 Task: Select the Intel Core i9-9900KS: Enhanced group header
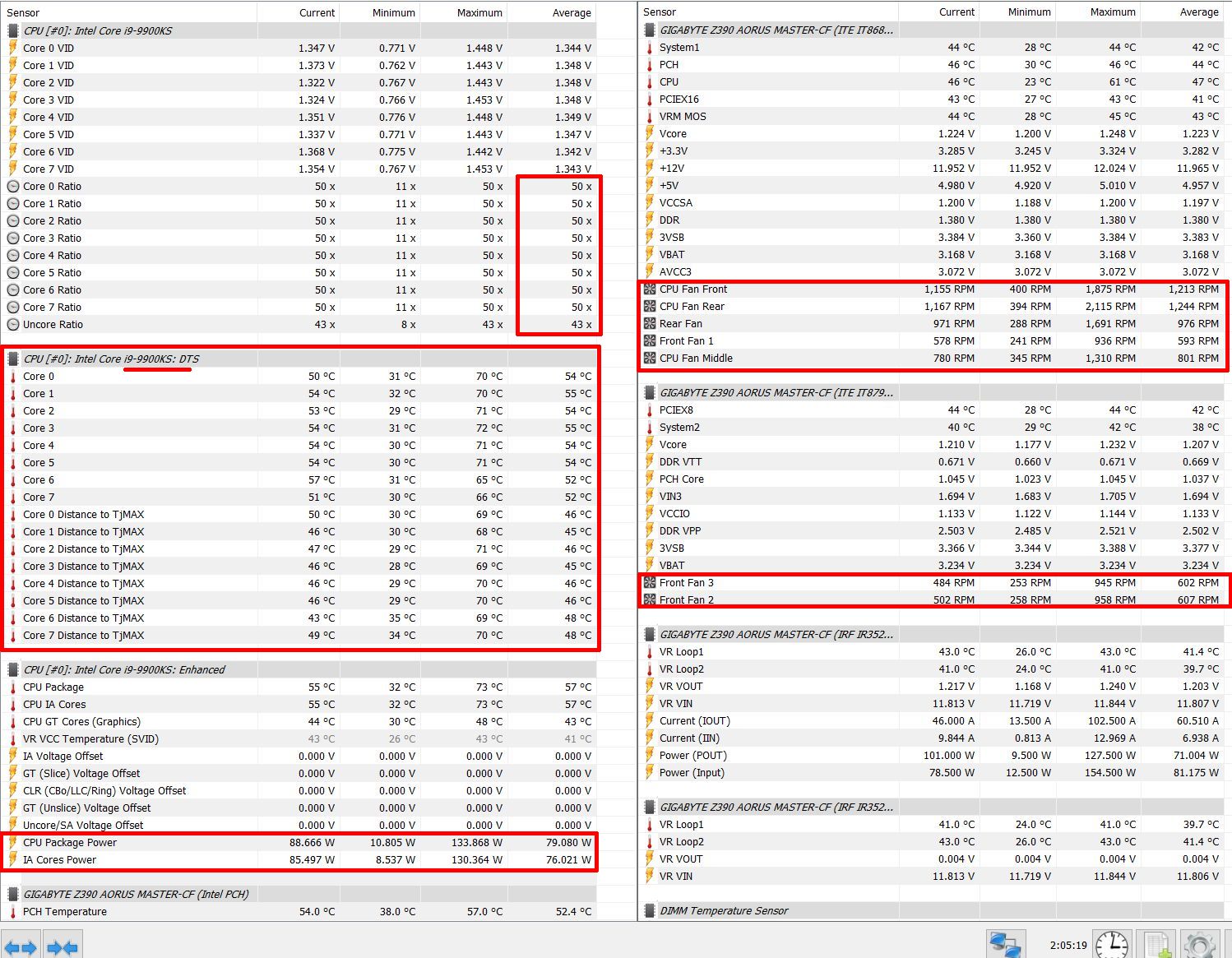123,670
